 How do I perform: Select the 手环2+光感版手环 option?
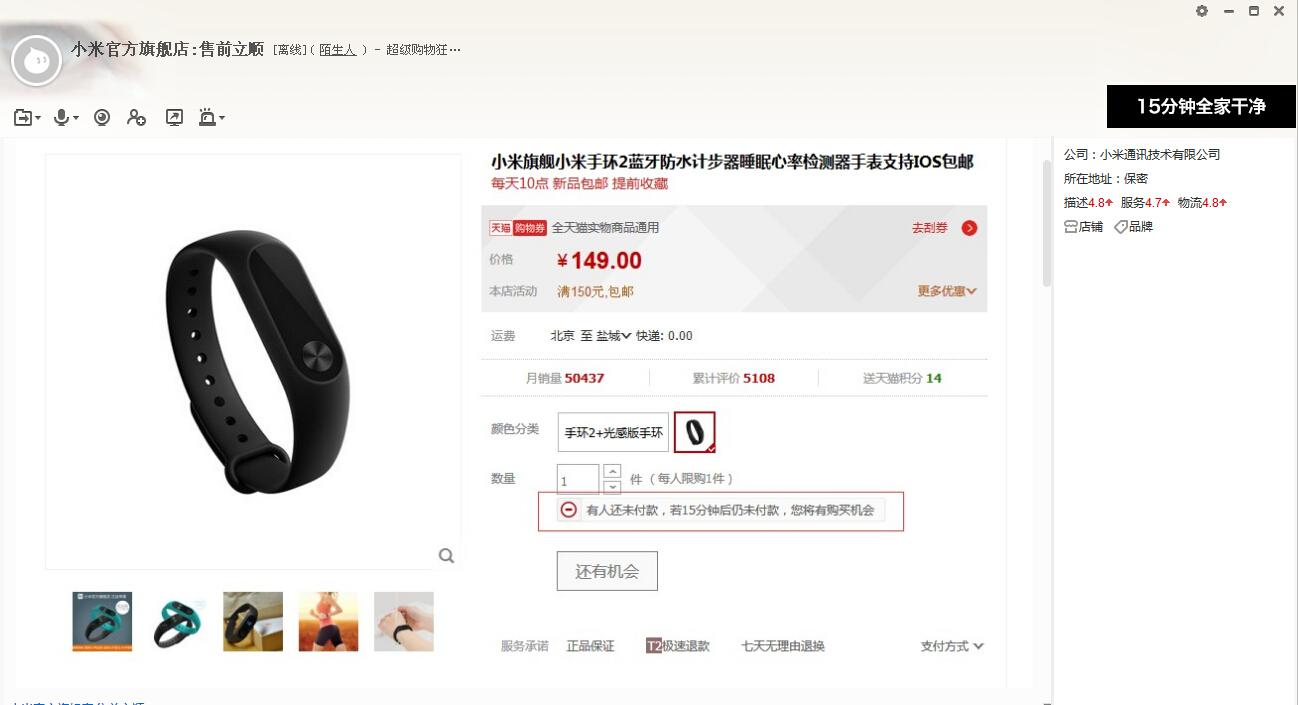pyautogui.click(x=613, y=432)
